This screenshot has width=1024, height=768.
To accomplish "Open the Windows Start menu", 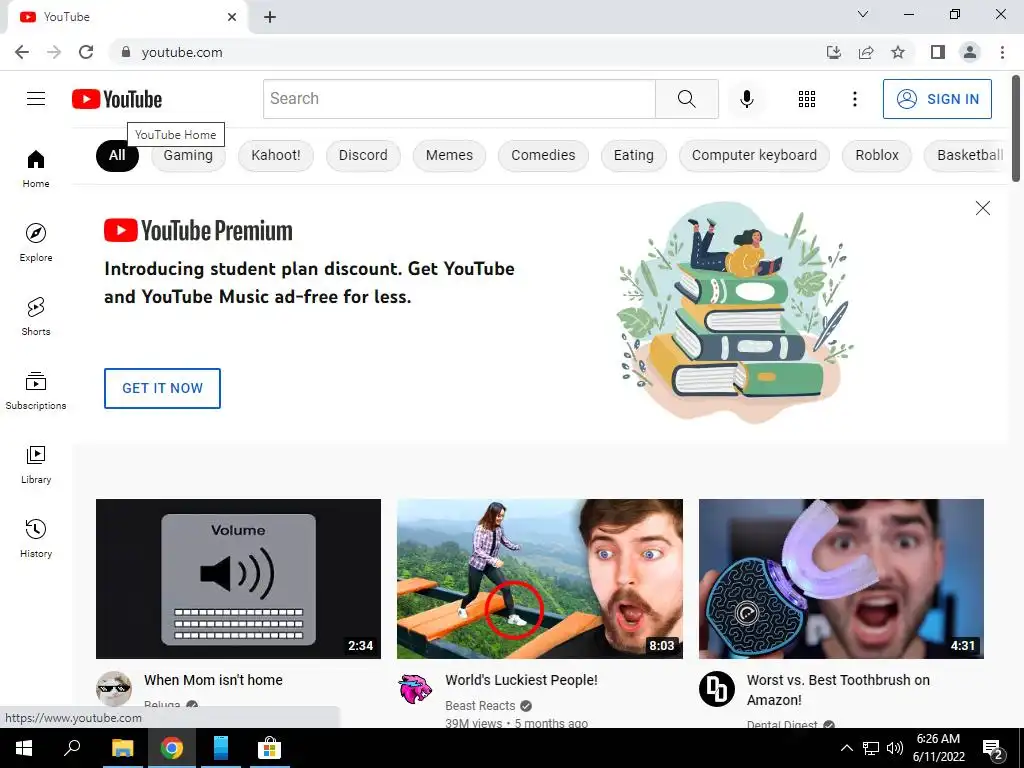I will coord(24,748).
